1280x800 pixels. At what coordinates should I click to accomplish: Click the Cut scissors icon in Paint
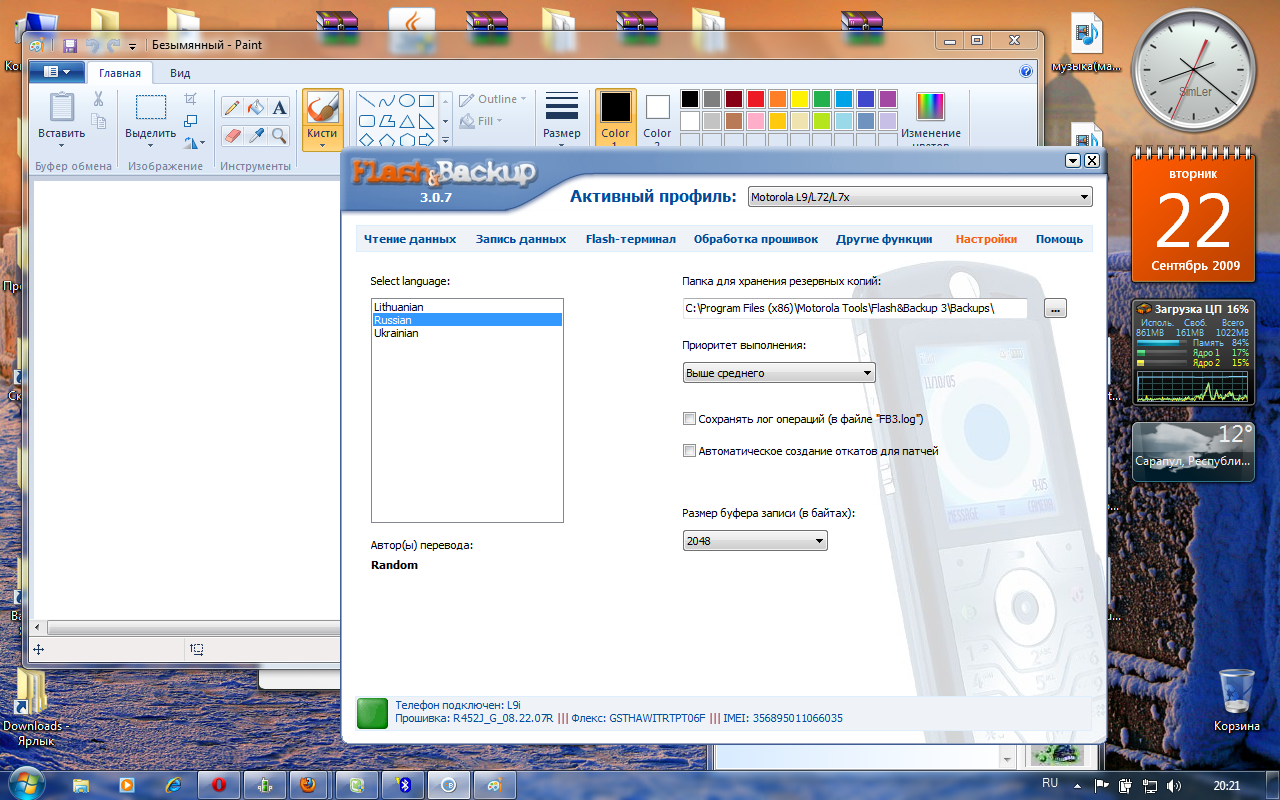[x=98, y=99]
